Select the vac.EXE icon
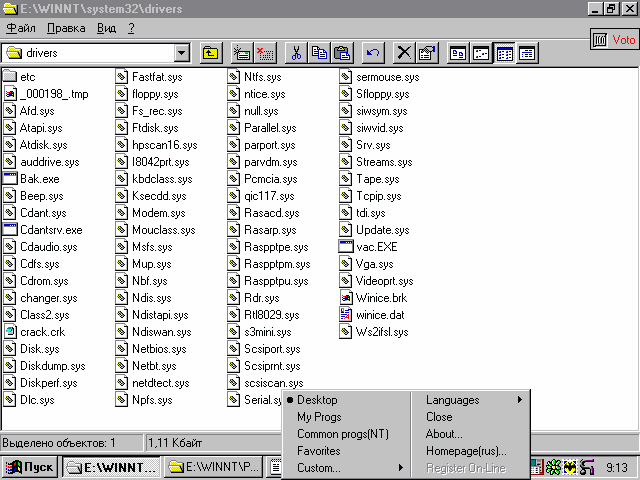The image size is (640, 480). pyautogui.click(x=346, y=247)
